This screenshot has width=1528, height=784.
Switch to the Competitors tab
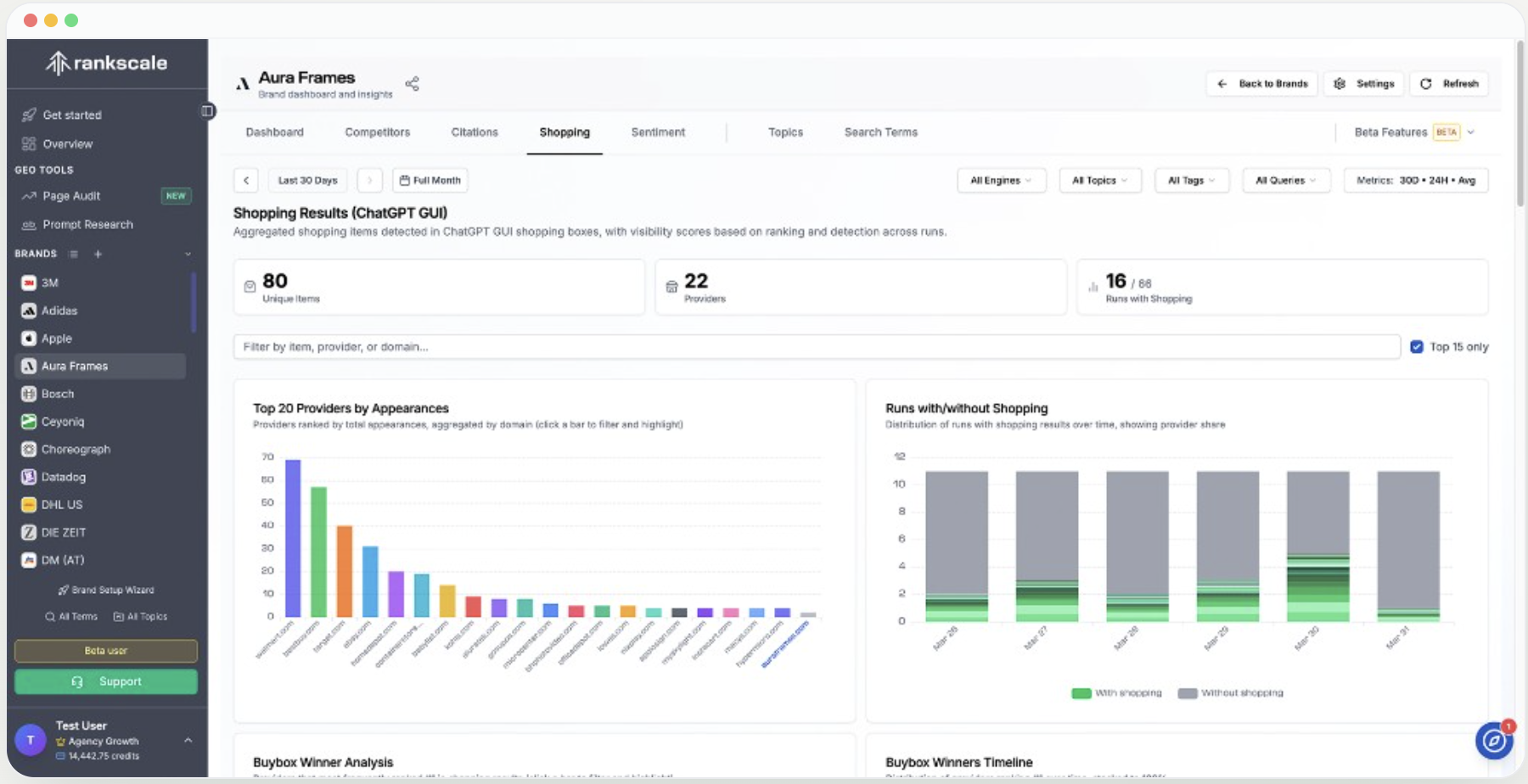pos(378,132)
